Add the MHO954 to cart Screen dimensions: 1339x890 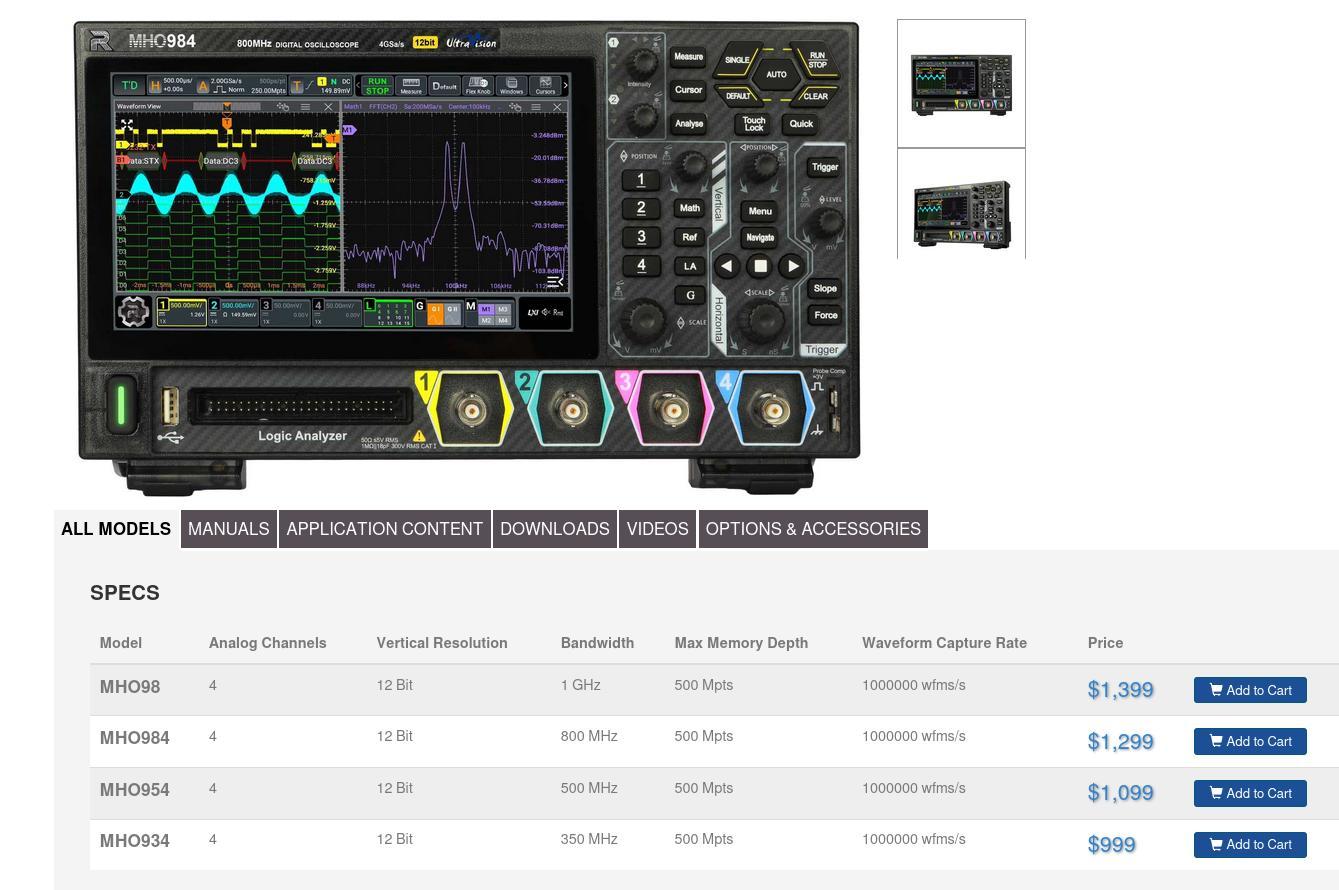[1249, 793]
